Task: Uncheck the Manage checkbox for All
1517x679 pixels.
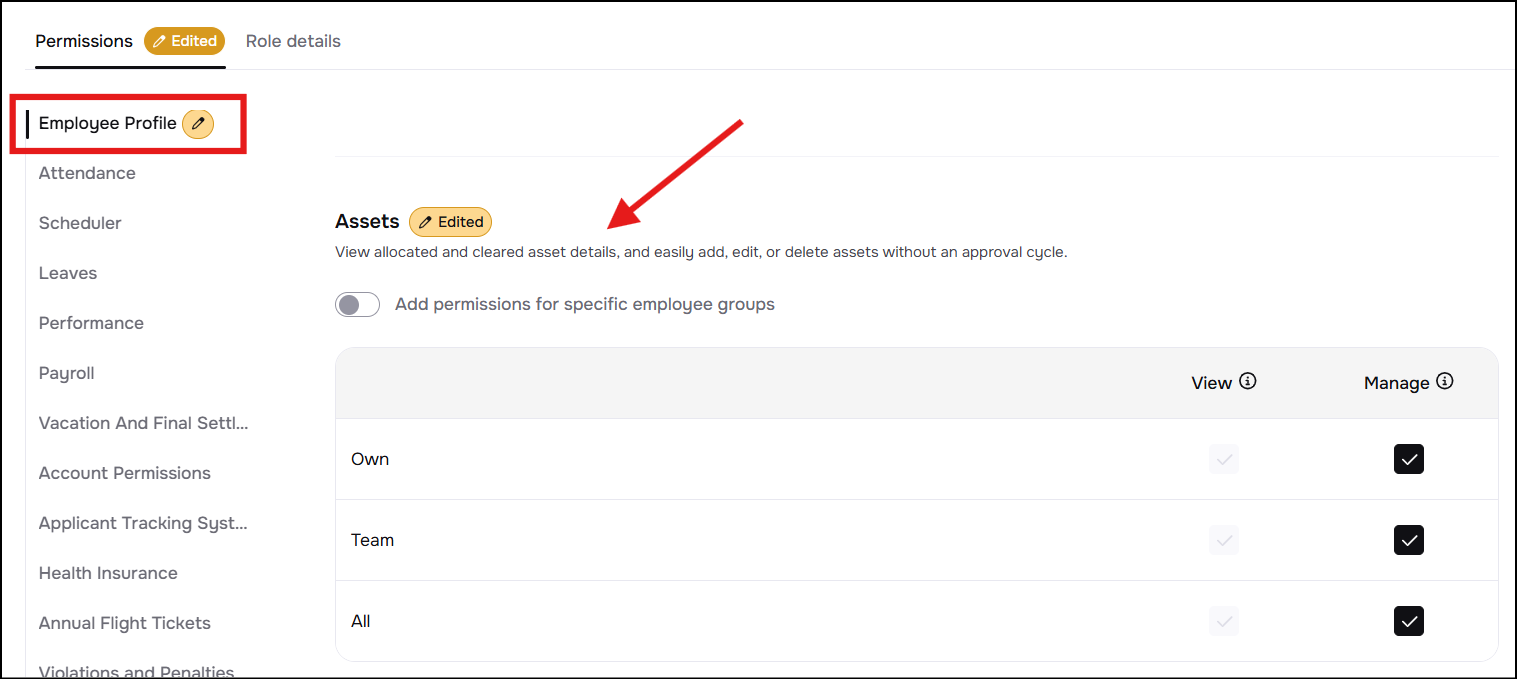Action: pyautogui.click(x=1408, y=621)
